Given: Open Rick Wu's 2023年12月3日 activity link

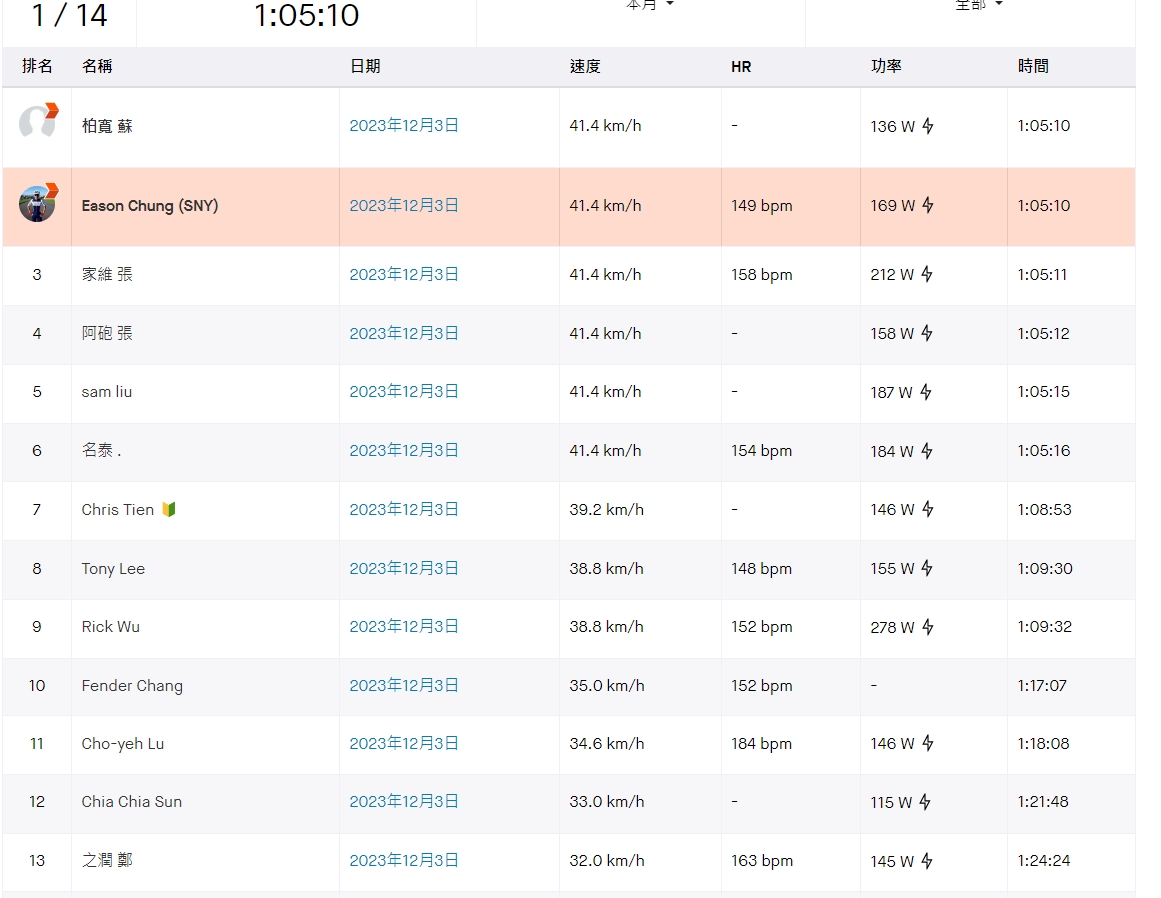Looking at the screenshot, I should pos(404,627).
